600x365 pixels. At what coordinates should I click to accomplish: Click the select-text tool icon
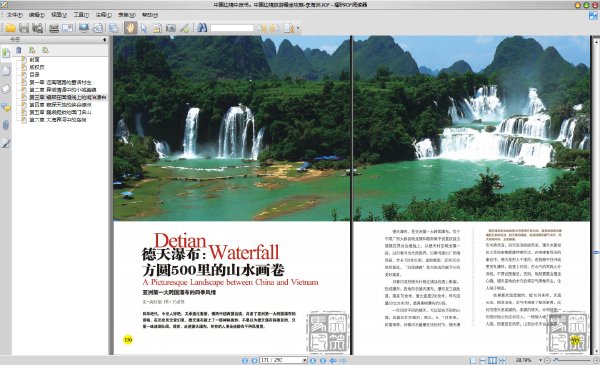[x=157, y=28]
